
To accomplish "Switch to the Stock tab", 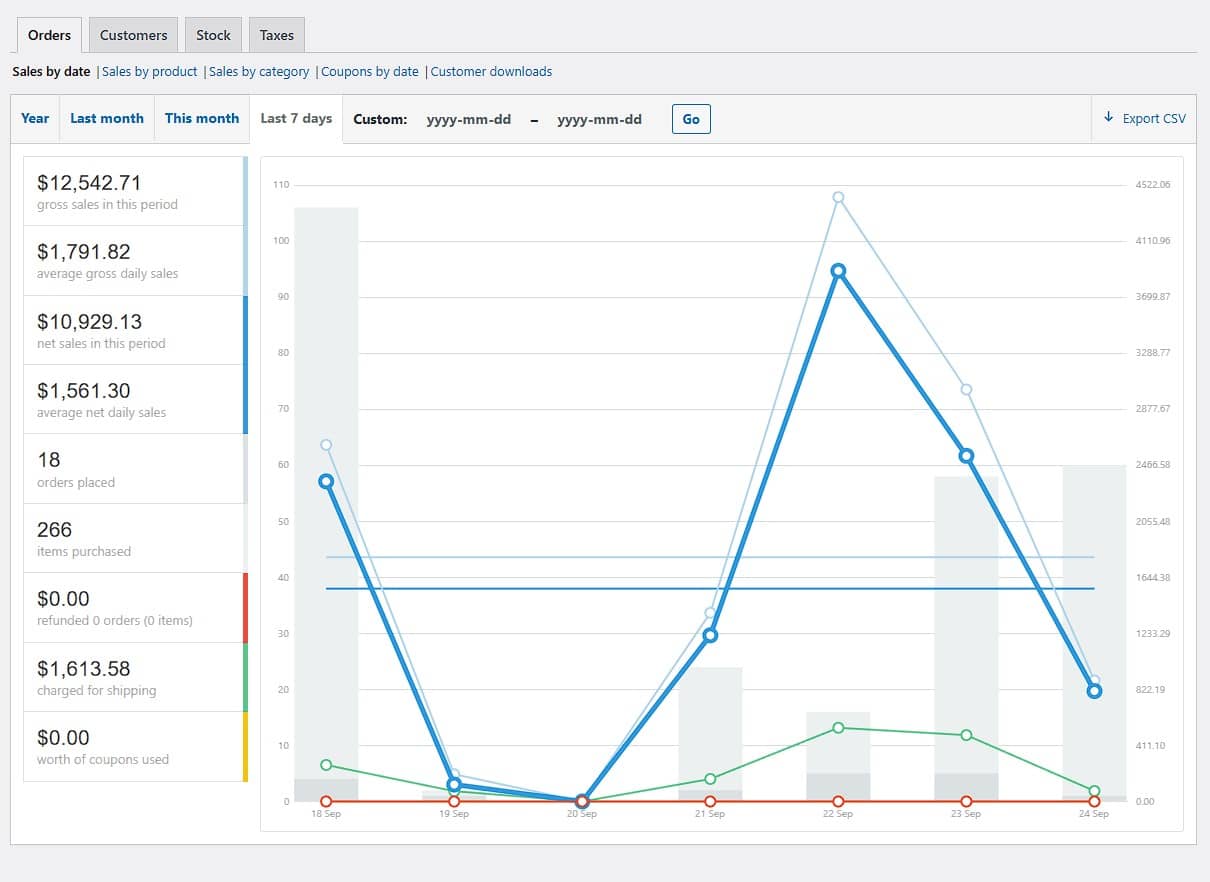I will tap(213, 35).
